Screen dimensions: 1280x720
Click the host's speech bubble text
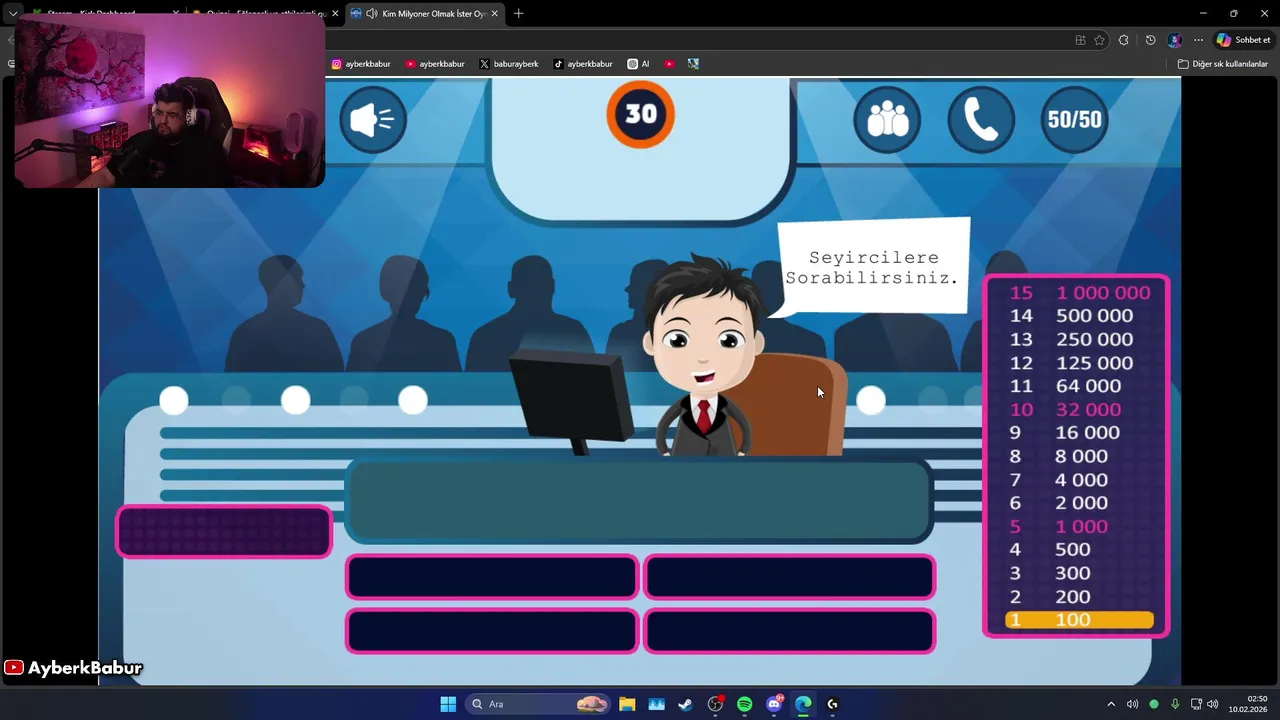(872, 267)
